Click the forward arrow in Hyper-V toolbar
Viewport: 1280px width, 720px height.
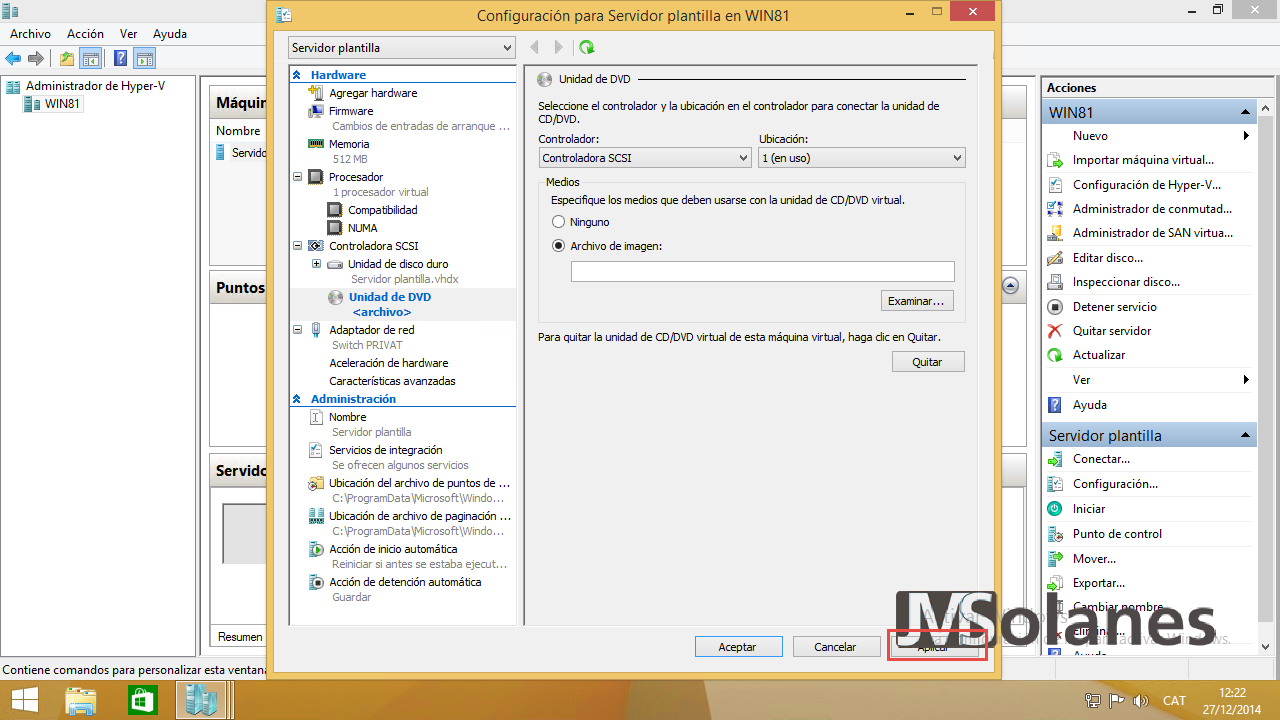pos(36,58)
